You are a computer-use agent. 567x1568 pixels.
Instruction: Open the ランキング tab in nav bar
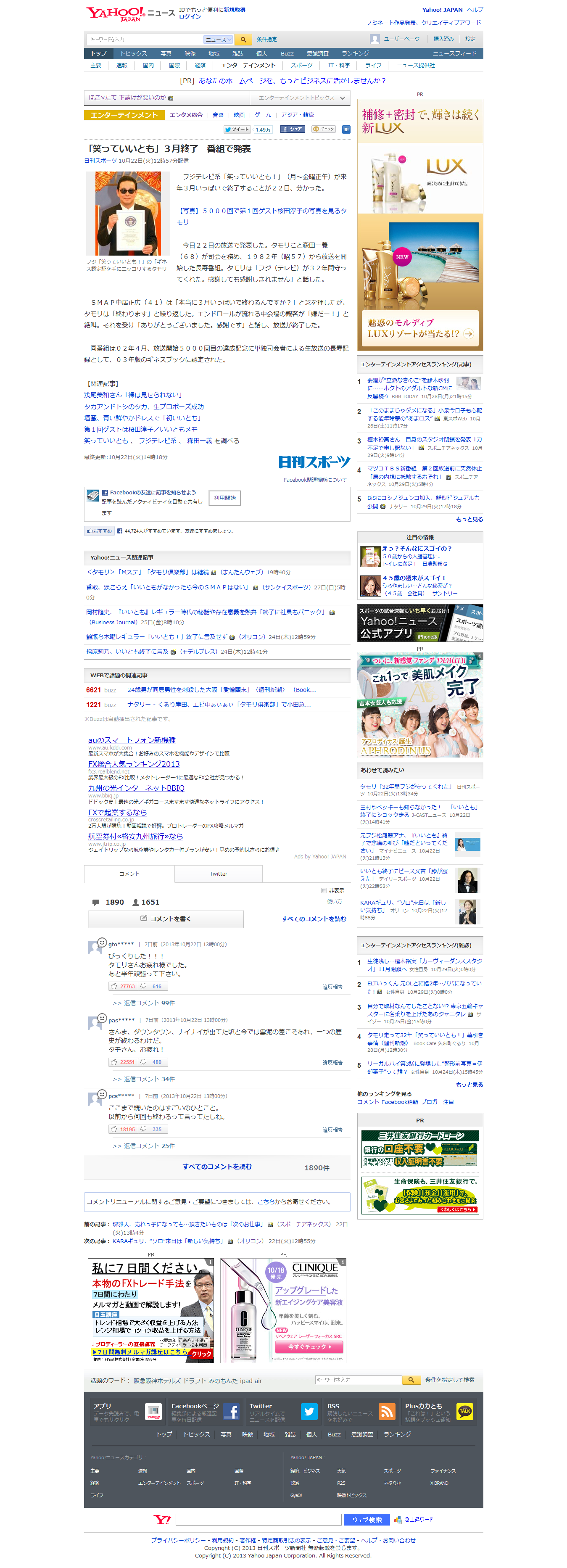tap(355, 53)
